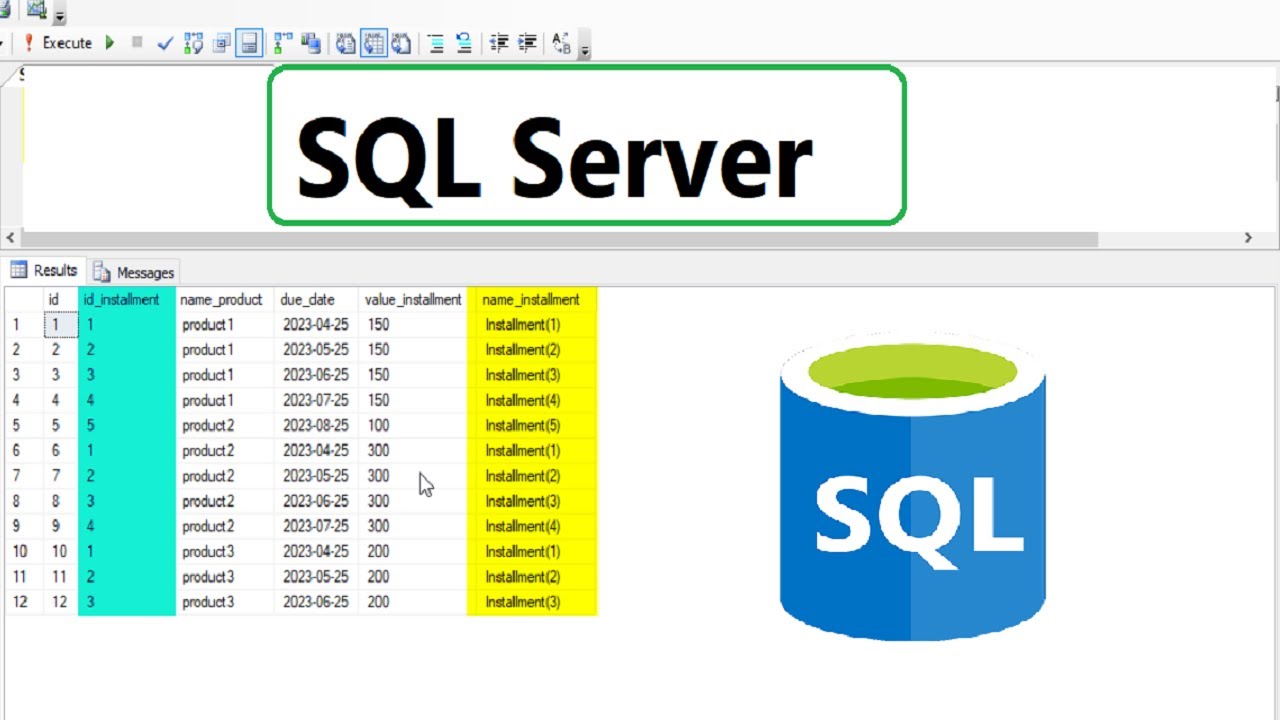Click the horizontal scrollbar thumb of the editor
Image resolution: width=1280 pixels, height=720 pixels.
(x=560, y=239)
